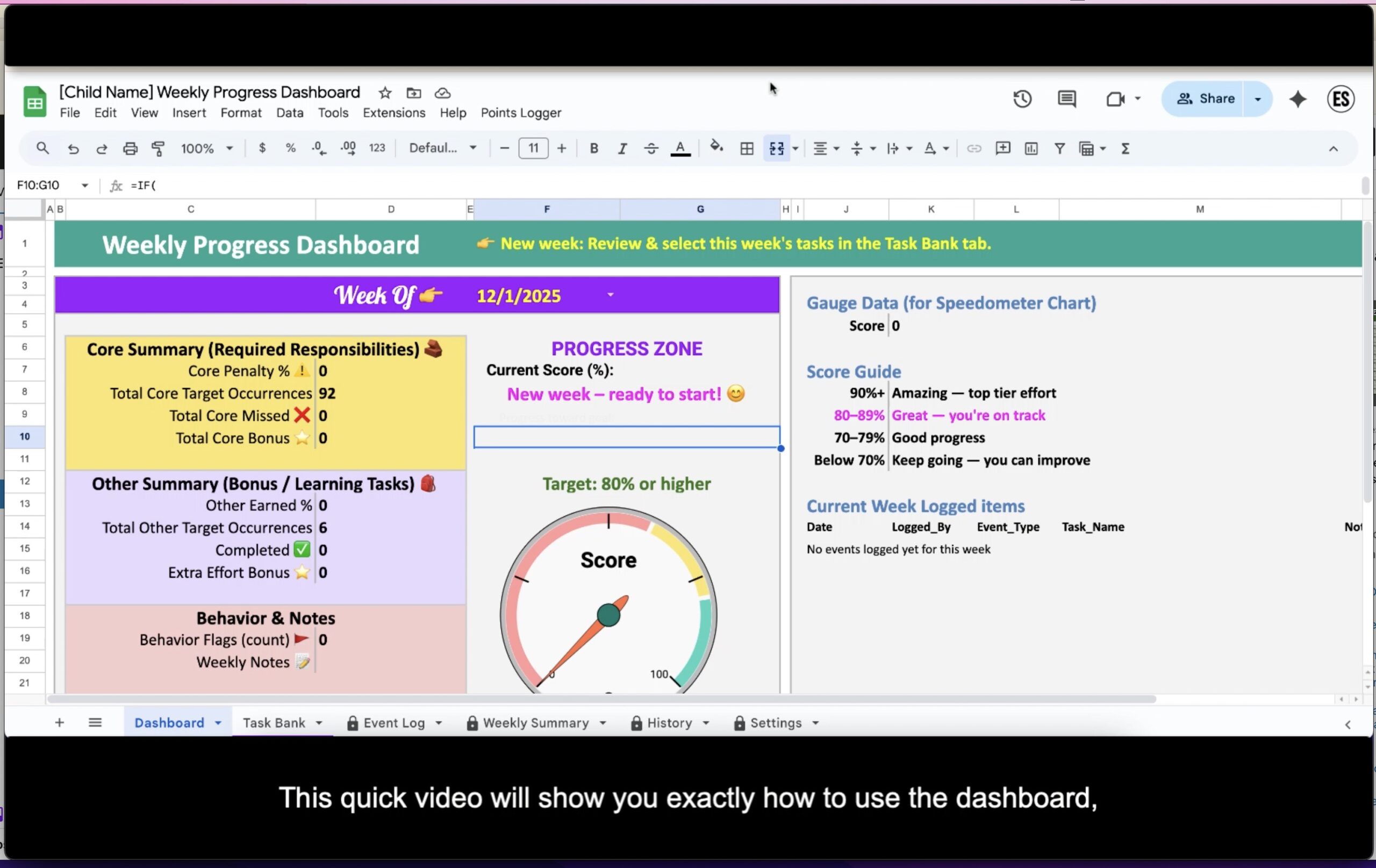Screen dimensions: 1376x868
Task: Click the version history clock icon
Action: (x=1022, y=99)
